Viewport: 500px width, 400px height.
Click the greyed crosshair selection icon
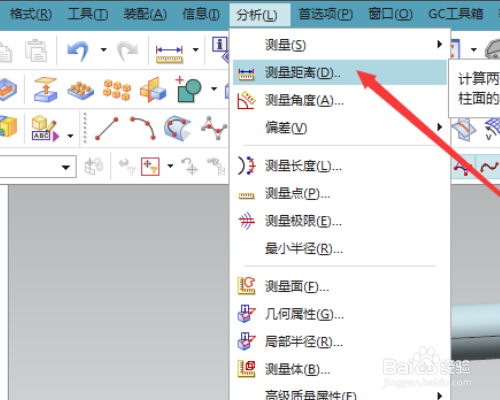tap(189, 166)
